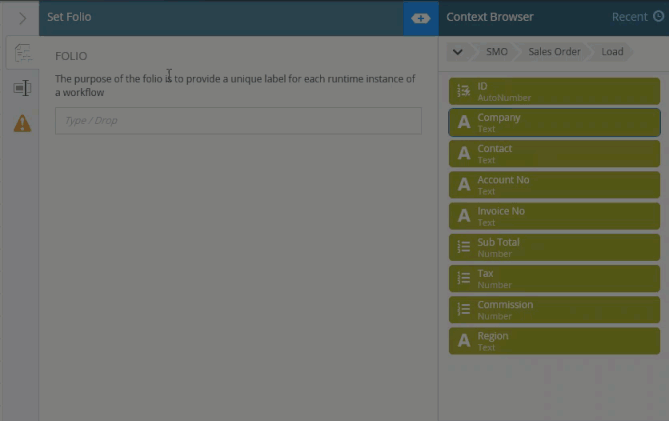Click the Context Browser title
669x421 pixels.
click(490, 17)
